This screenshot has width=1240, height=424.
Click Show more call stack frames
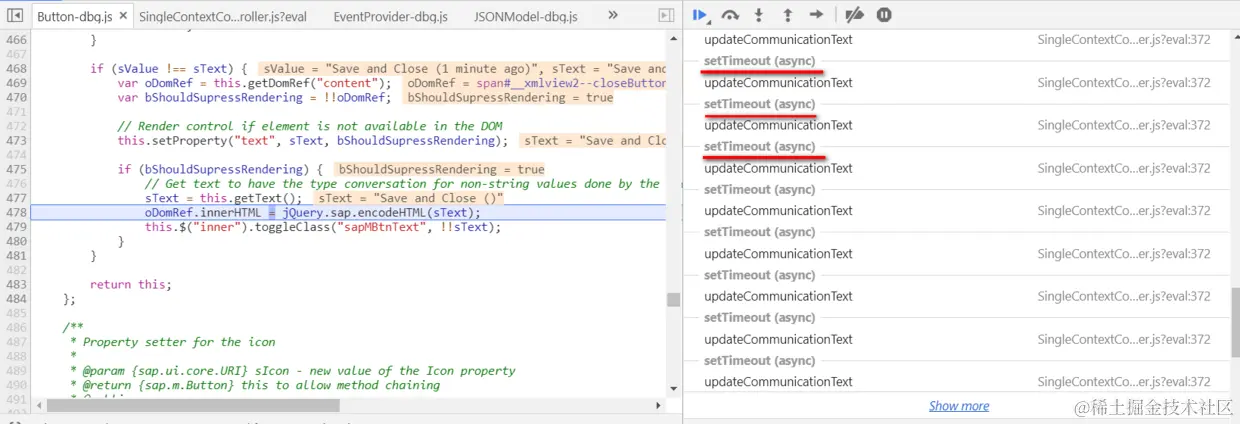click(x=958, y=406)
